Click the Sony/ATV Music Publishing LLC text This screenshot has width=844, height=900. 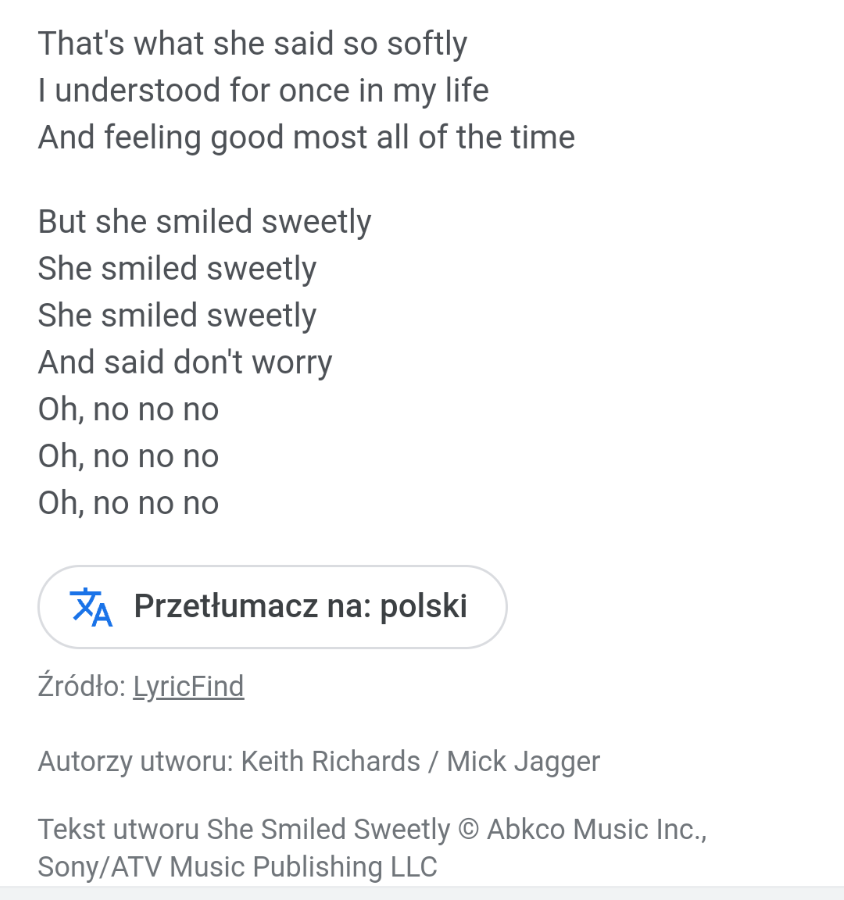point(238,867)
